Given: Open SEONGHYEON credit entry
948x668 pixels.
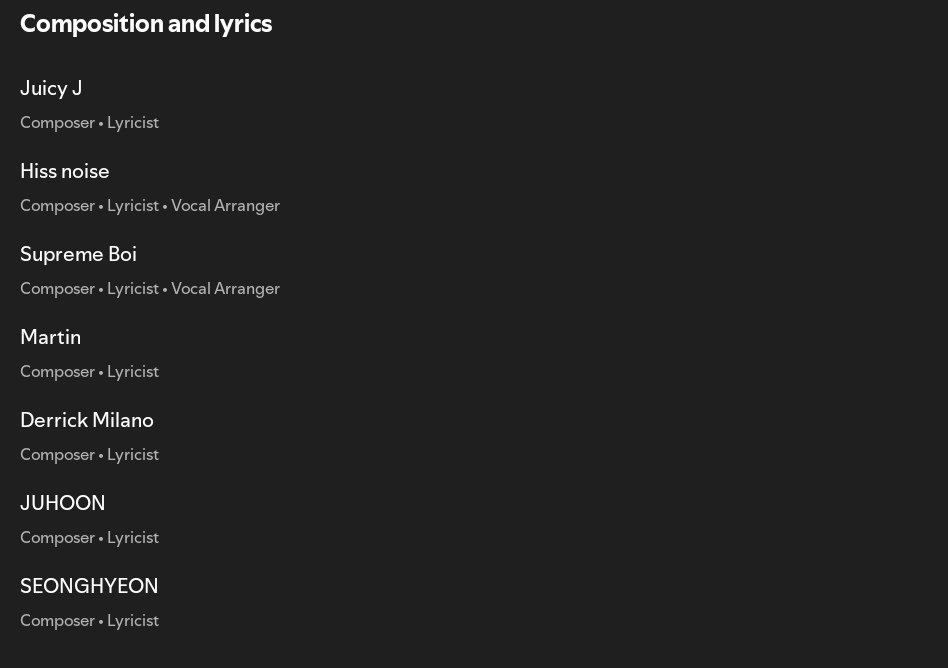Looking at the screenshot, I should pyautogui.click(x=89, y=586).
